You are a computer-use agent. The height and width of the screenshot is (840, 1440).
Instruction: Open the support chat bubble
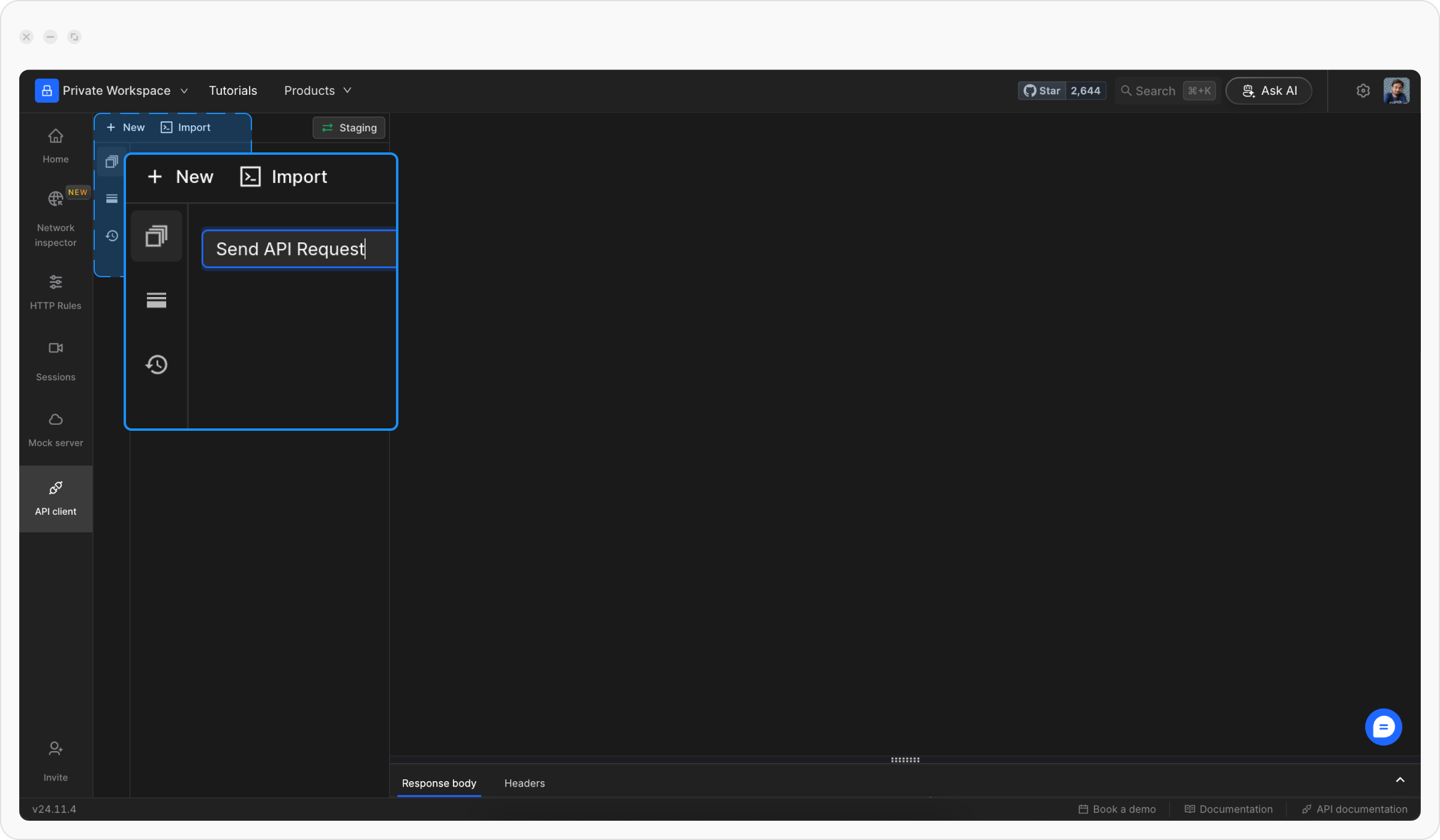1384,727
